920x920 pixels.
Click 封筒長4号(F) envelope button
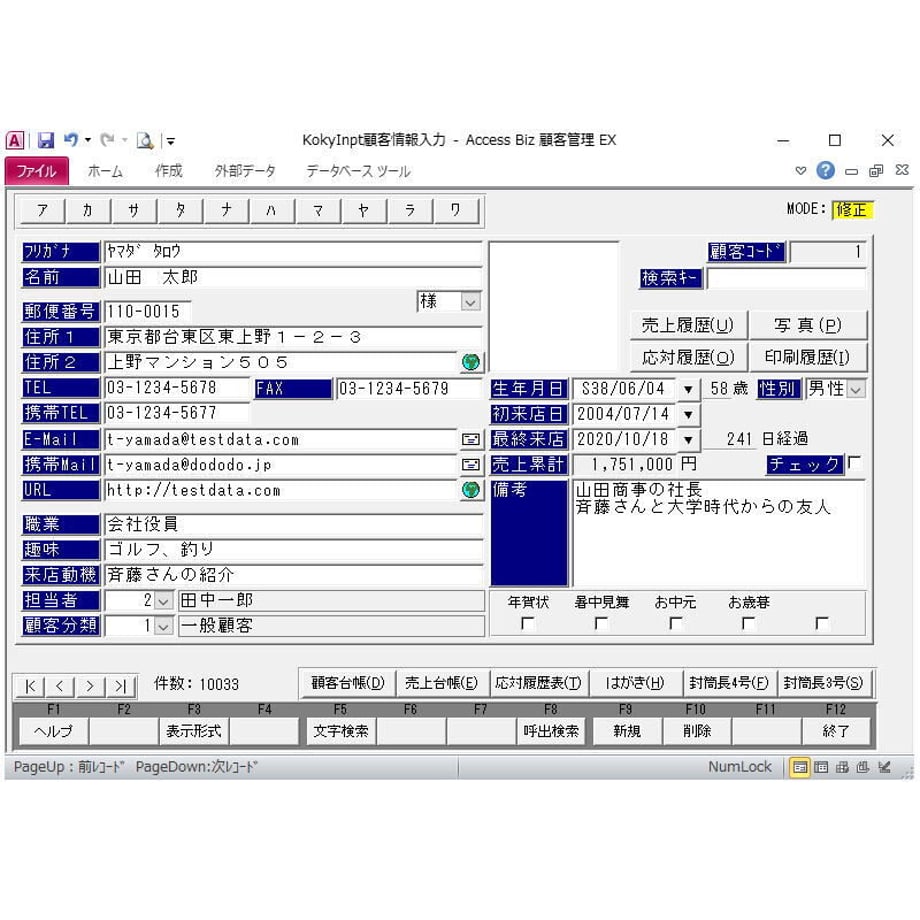[729, 683]
